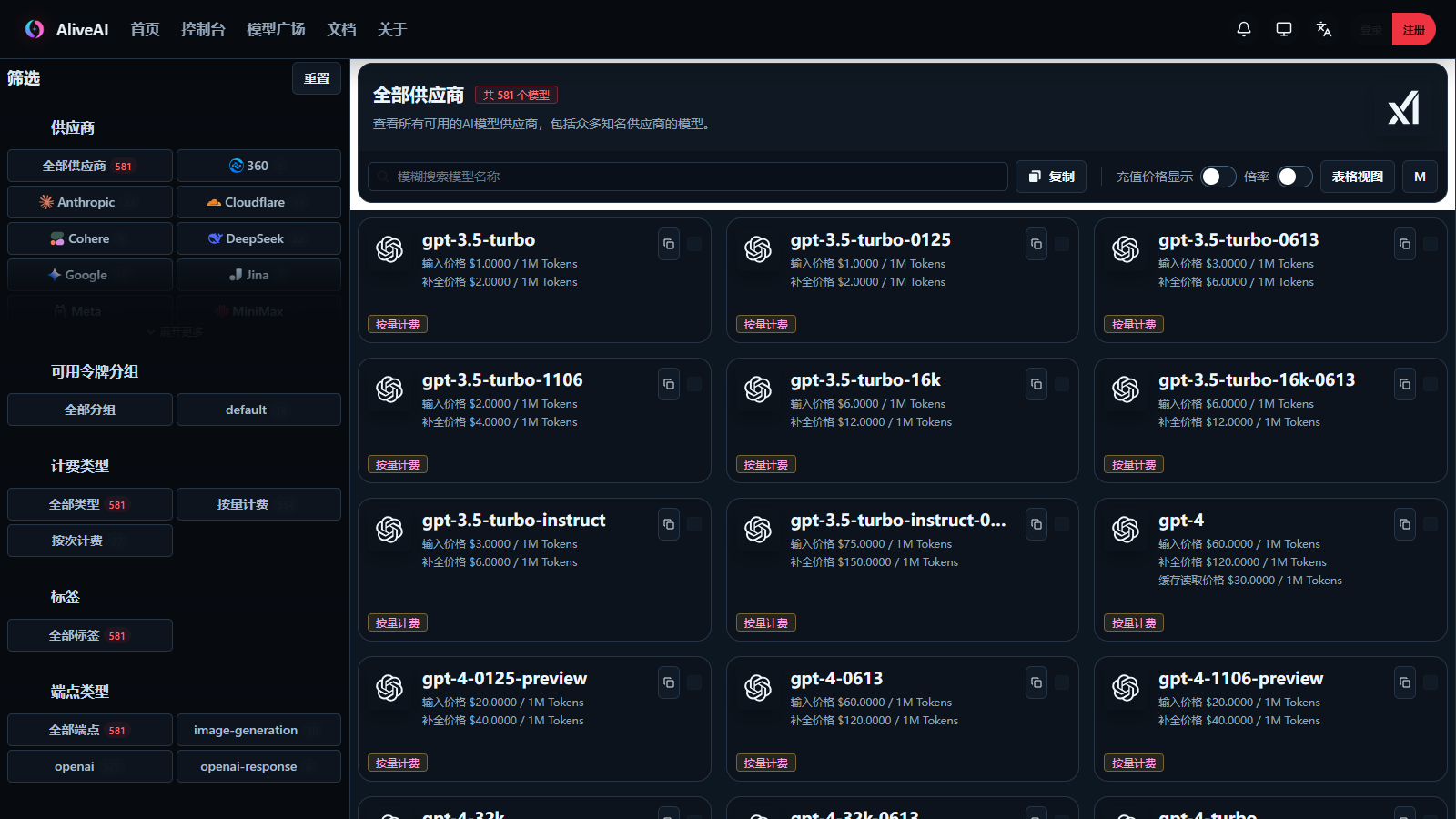Select the gpt-3.5-turbo-1106 card checkbox
1456x819 pixels.
click(694, 384)
